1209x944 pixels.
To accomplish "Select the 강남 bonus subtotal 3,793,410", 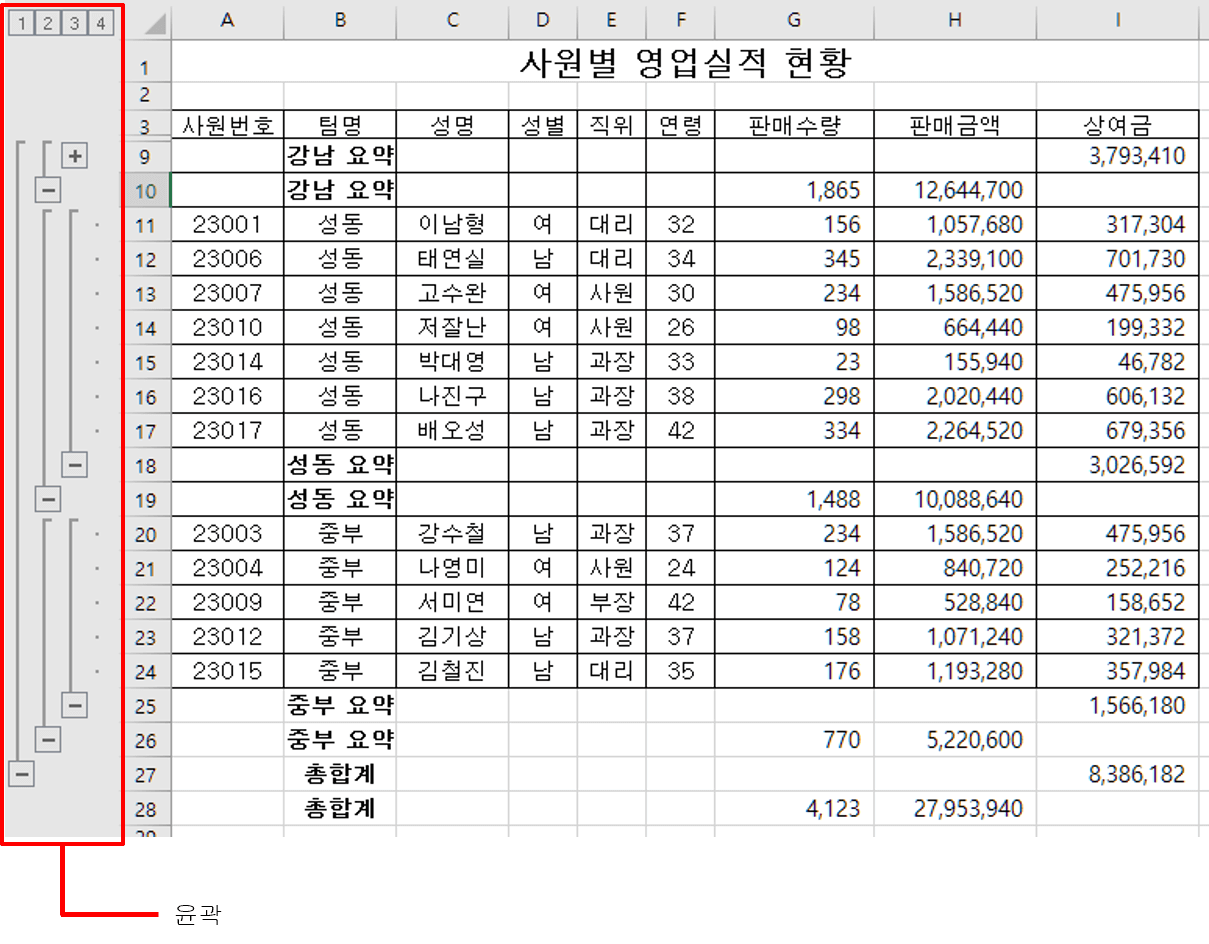I will 1117,156.
